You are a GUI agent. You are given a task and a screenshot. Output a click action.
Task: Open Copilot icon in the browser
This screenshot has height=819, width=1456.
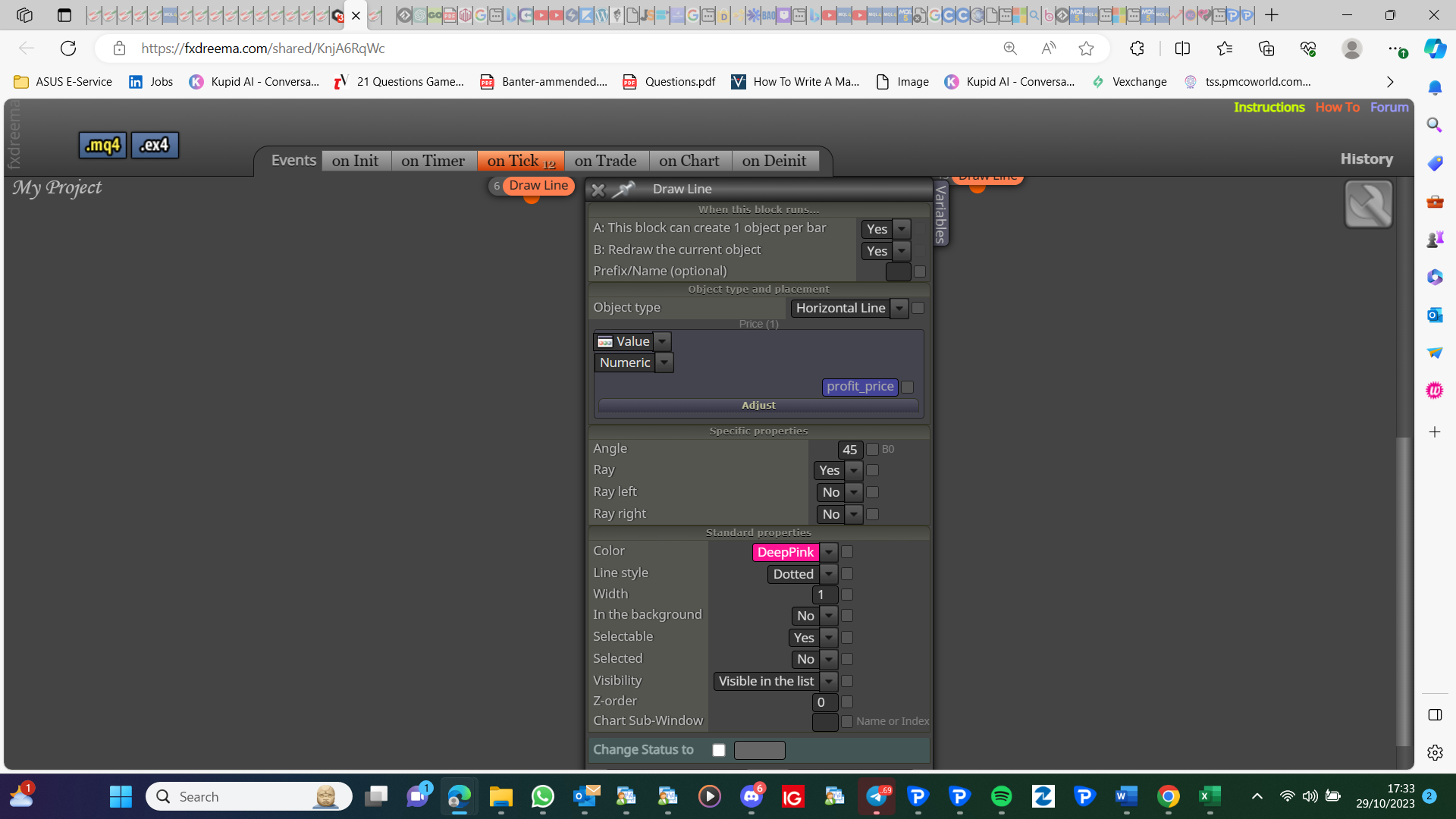1435,49
